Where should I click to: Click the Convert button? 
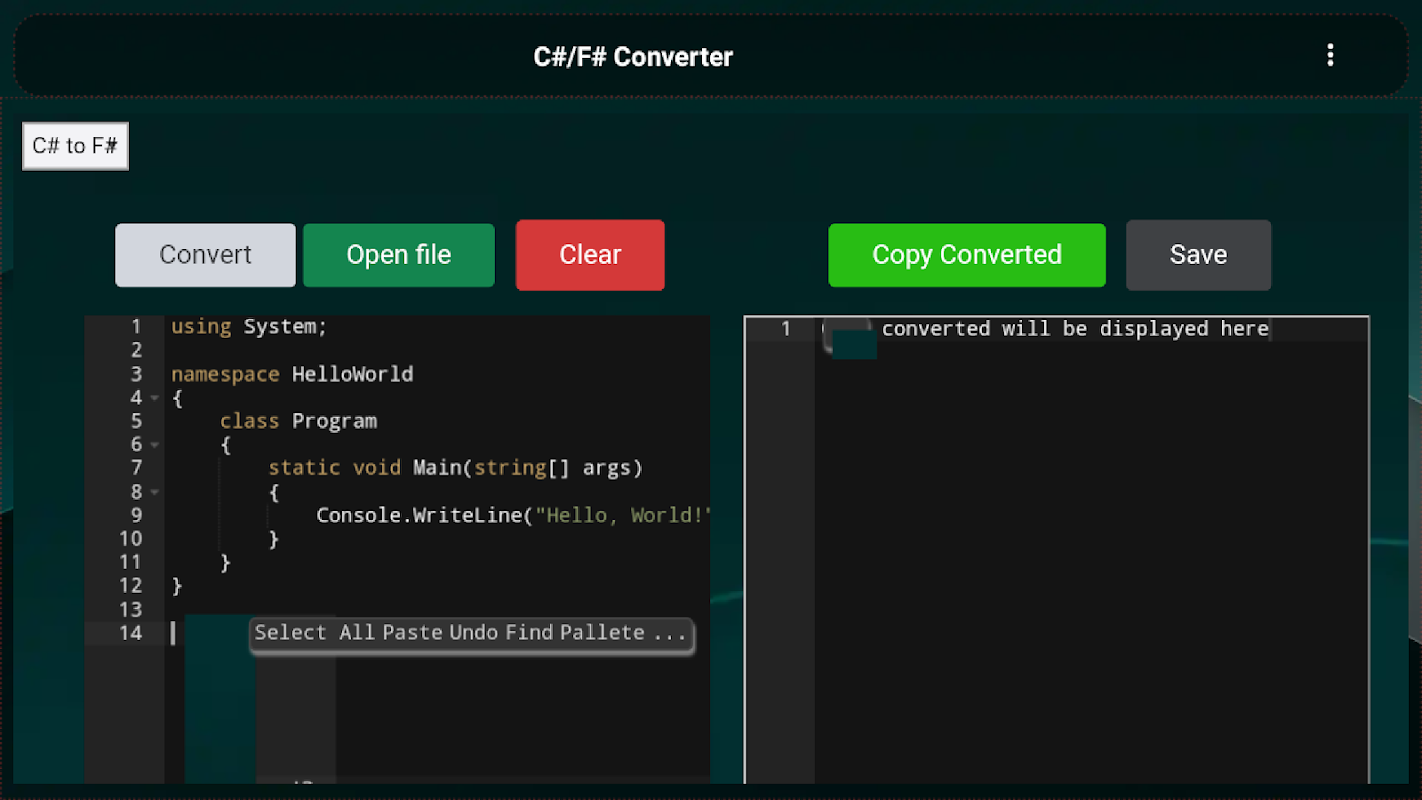[205, 255]
